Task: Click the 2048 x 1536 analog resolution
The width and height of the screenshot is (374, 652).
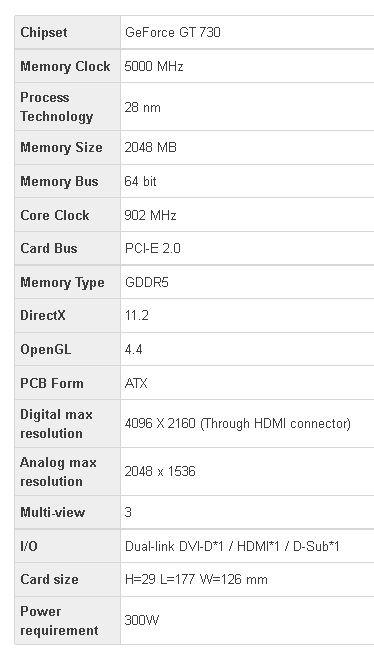Action: pos(160,471)
